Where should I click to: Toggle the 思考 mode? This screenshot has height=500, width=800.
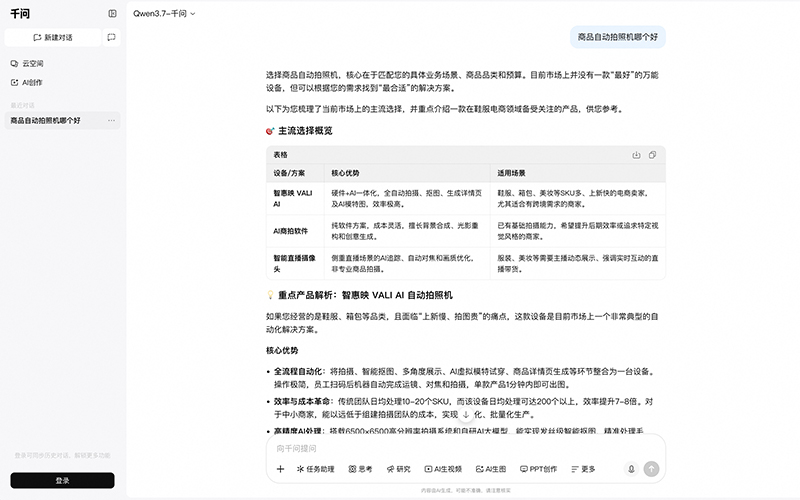360,469
